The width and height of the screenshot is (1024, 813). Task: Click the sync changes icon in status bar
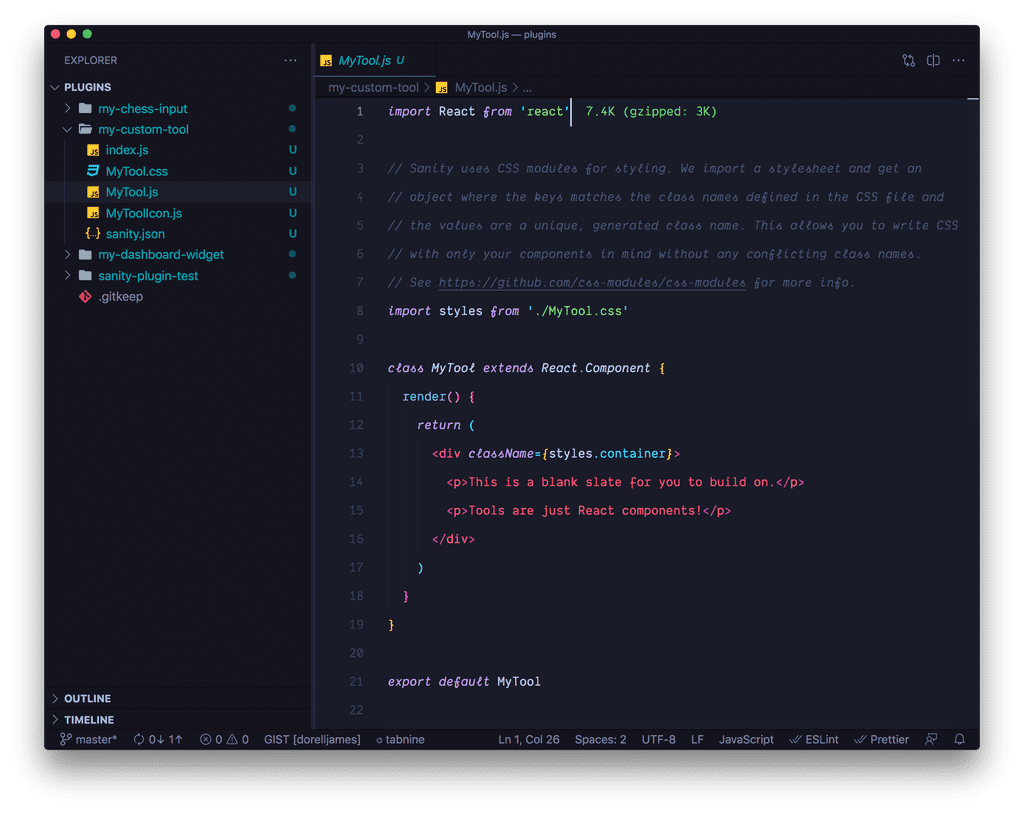pos(157,739)
